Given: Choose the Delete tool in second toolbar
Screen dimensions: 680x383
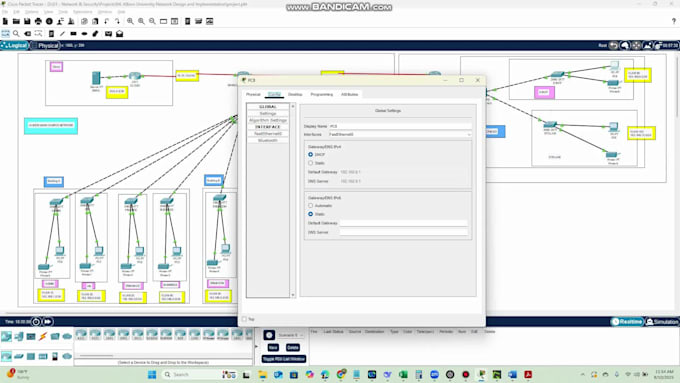Looking at the screenshot, I should [27, 33].
